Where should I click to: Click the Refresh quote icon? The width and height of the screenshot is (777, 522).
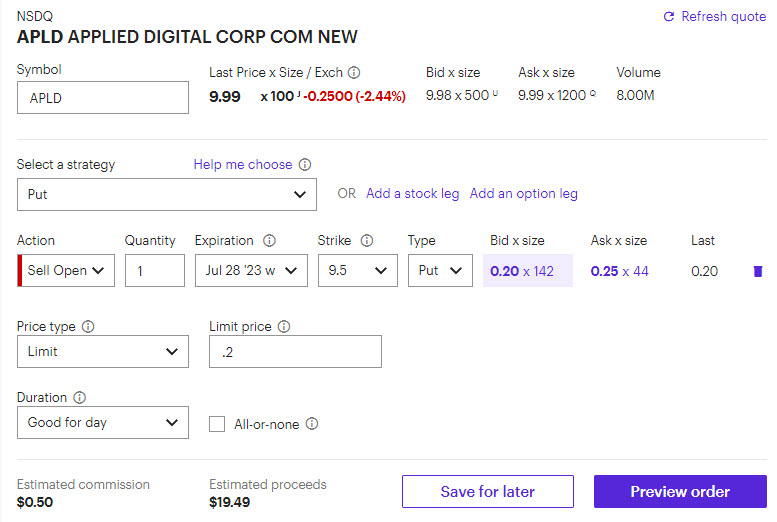click(x=669, y=17)
